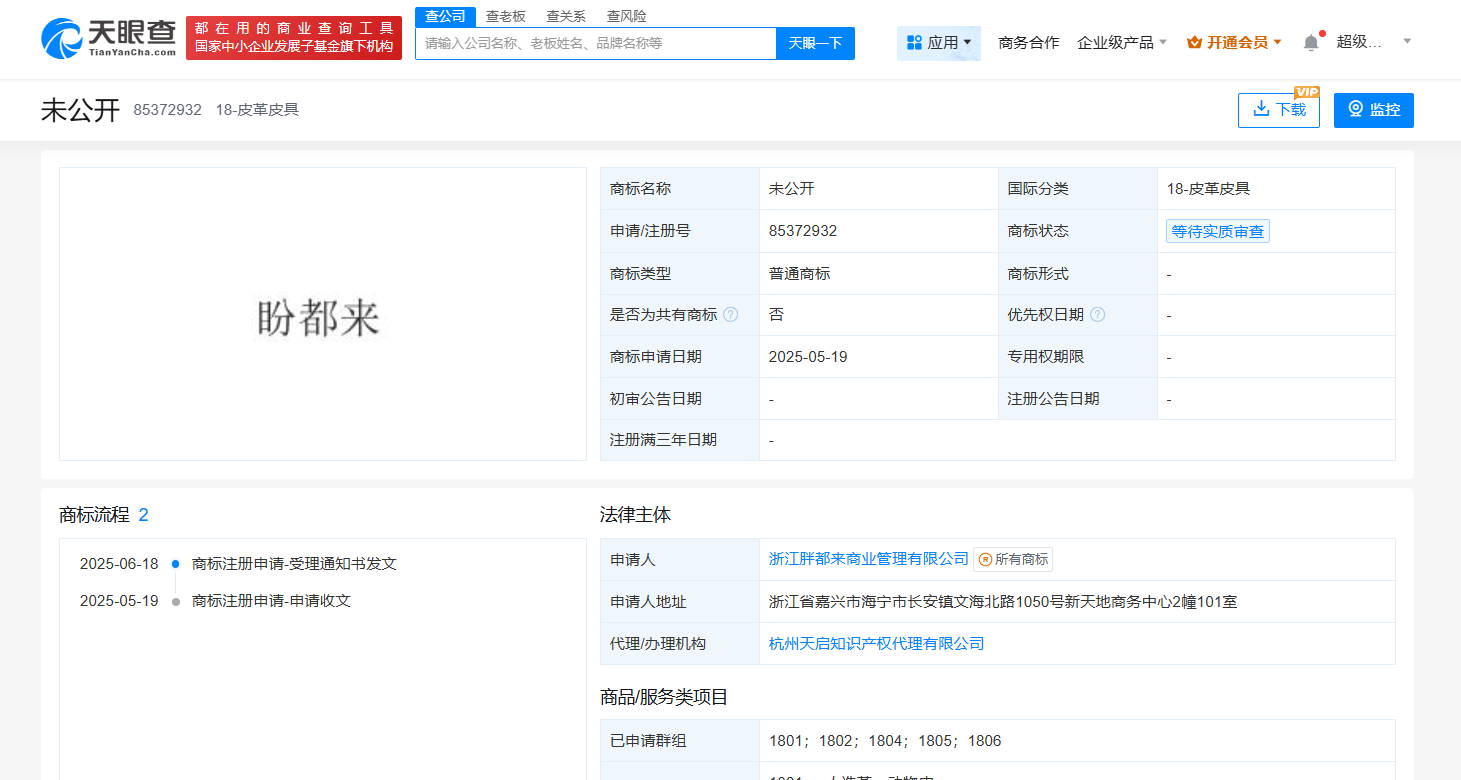
Task: Select the 查关系 search tab
Action: pos(566,16)
